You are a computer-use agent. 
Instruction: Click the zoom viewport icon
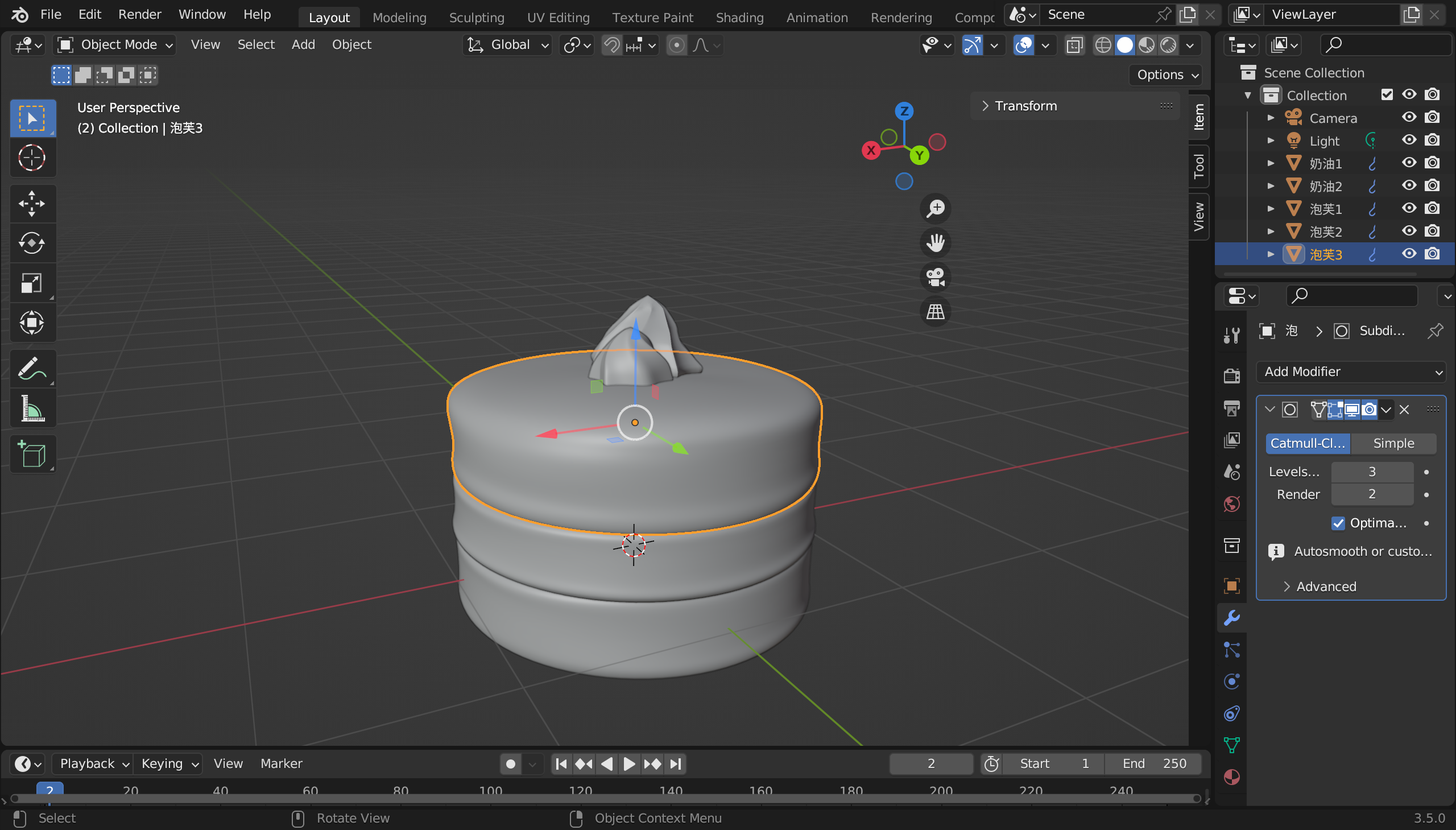click(935, 209)
